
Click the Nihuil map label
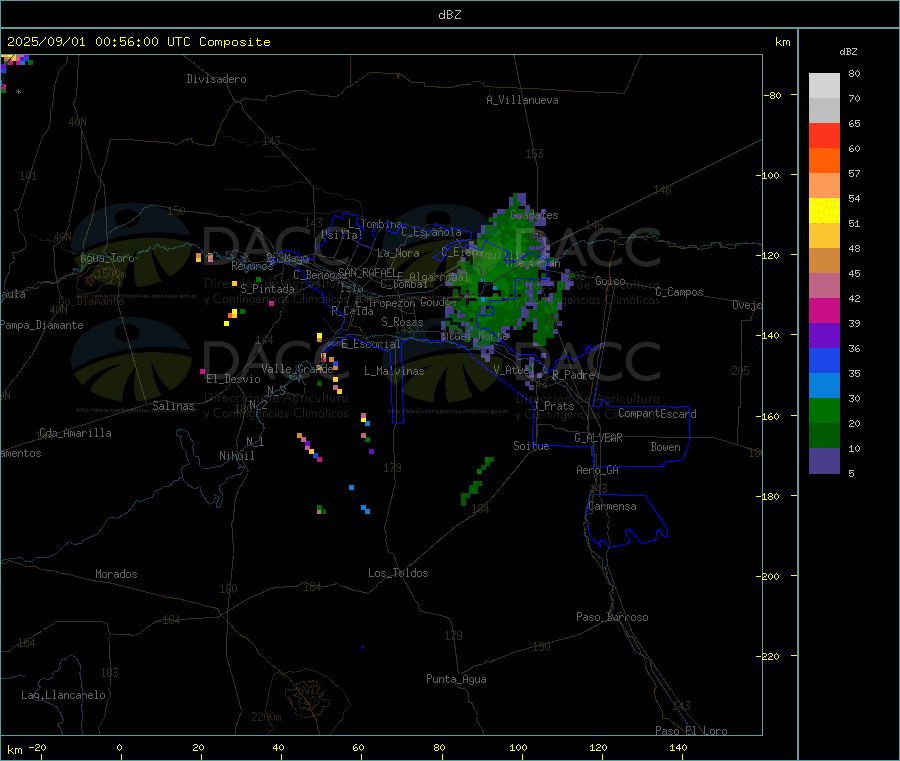[x=236, y=456]
